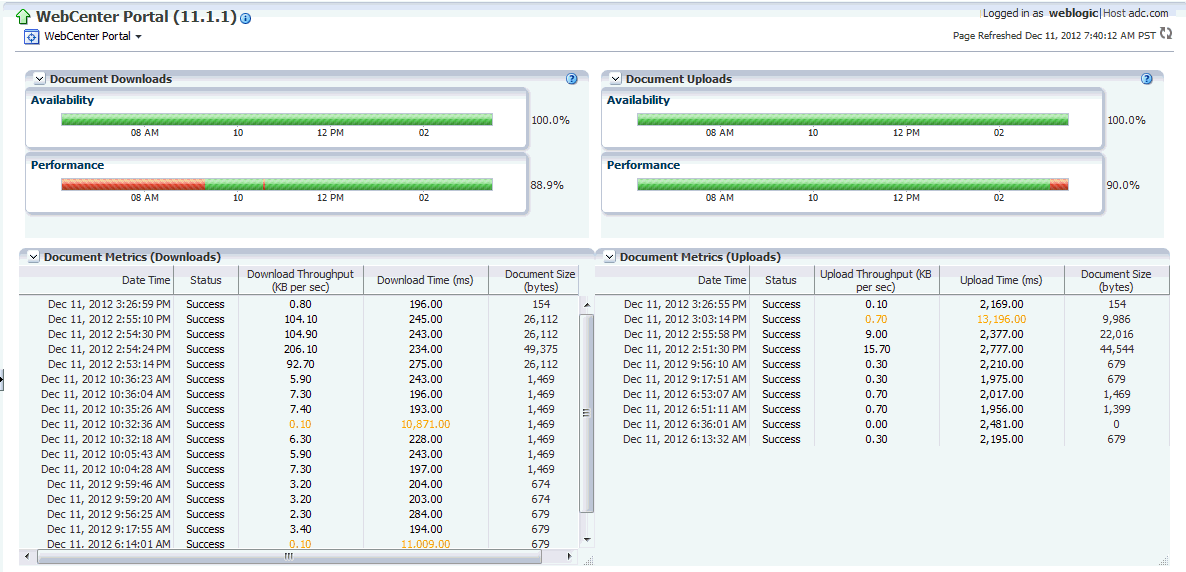
Task: Click Download Time (ms) column header
Action: point(426,280)
